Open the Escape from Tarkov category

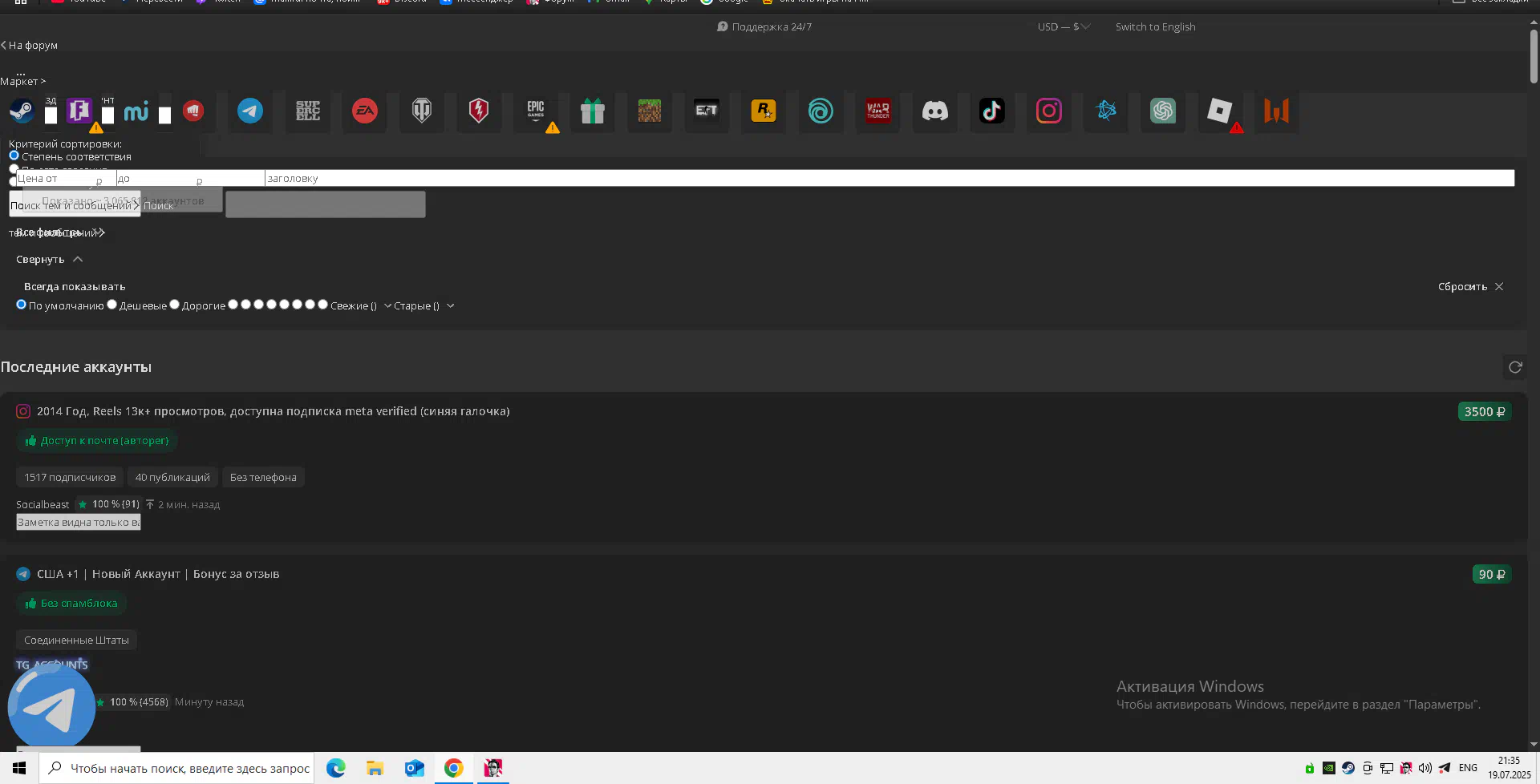click(707, 111)
